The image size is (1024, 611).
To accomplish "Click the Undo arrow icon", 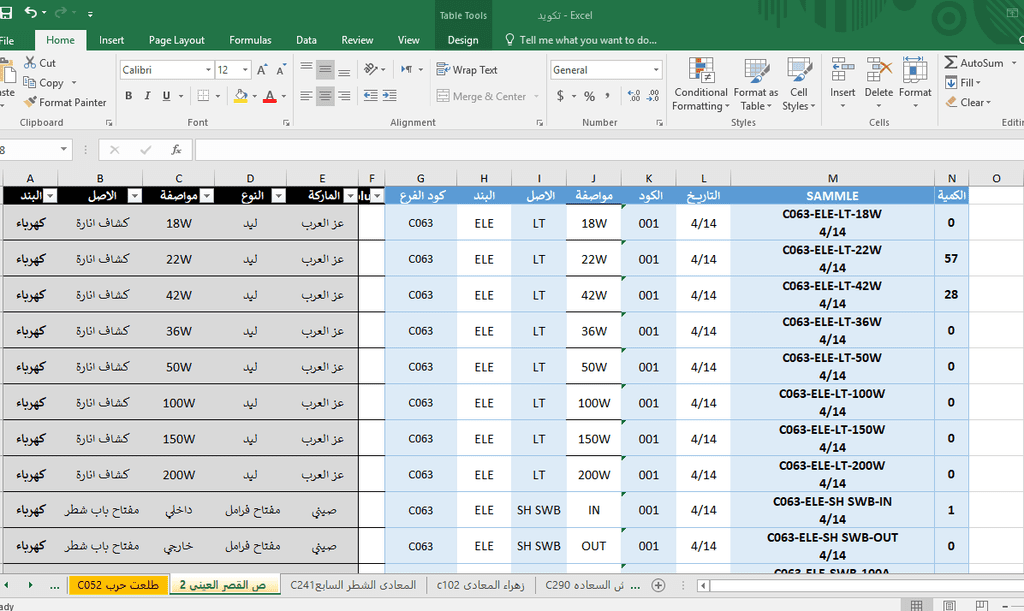I will (30, 14).
